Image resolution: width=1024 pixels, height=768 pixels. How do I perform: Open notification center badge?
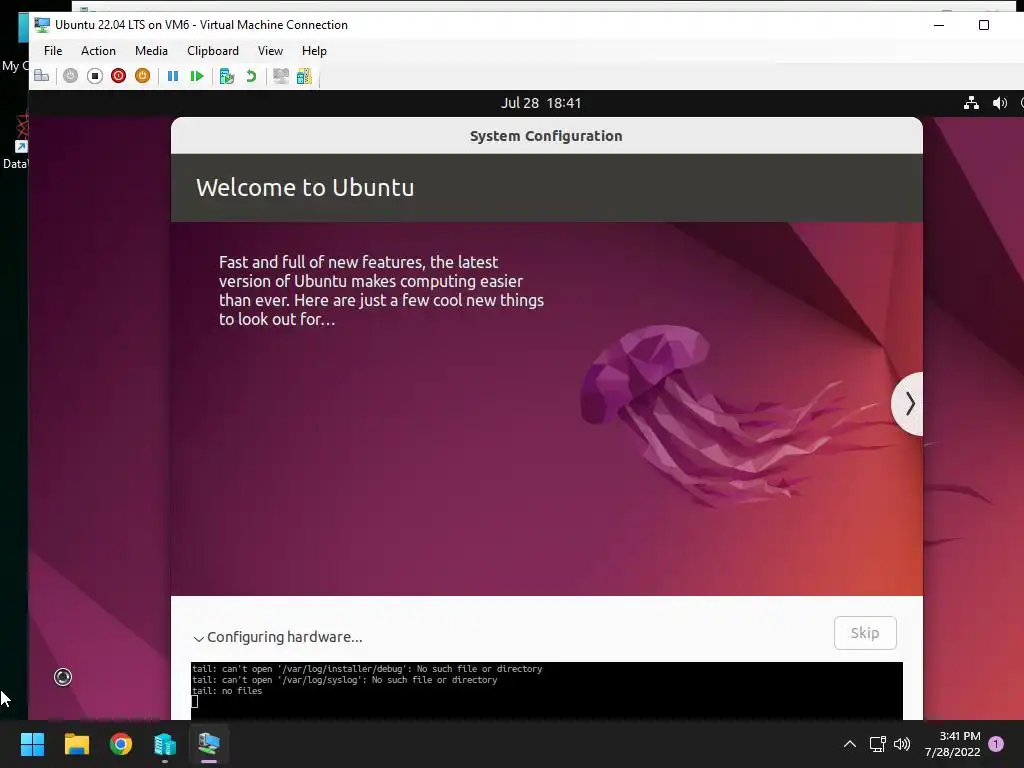pos(996,744)
